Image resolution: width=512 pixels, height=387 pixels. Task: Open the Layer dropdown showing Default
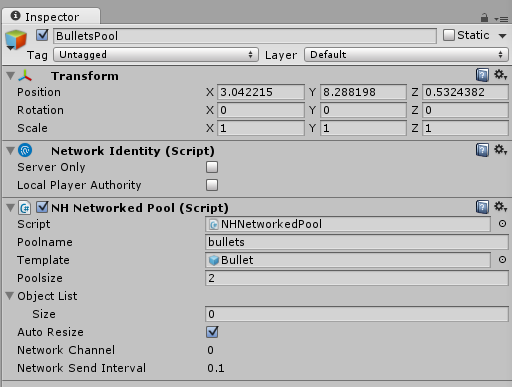406,55
